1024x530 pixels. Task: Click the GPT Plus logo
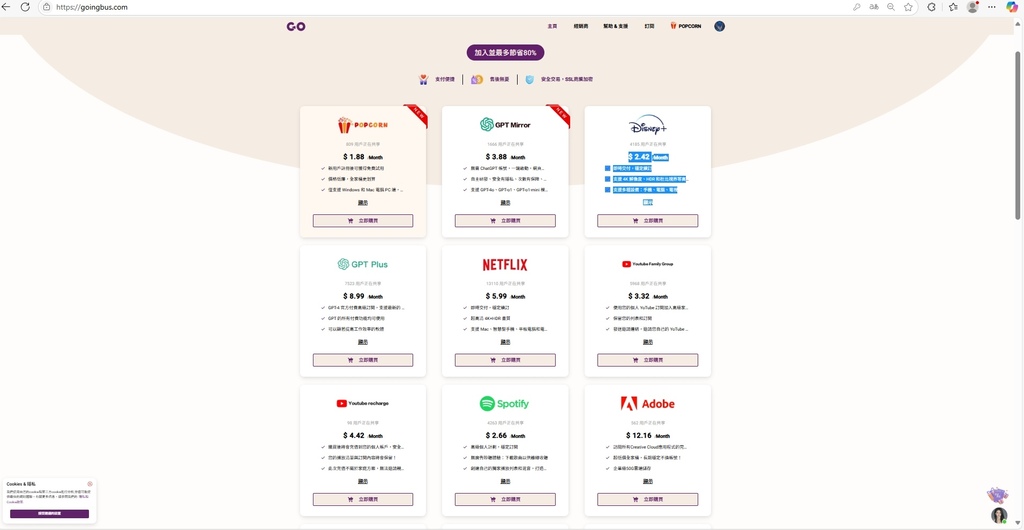362,264
